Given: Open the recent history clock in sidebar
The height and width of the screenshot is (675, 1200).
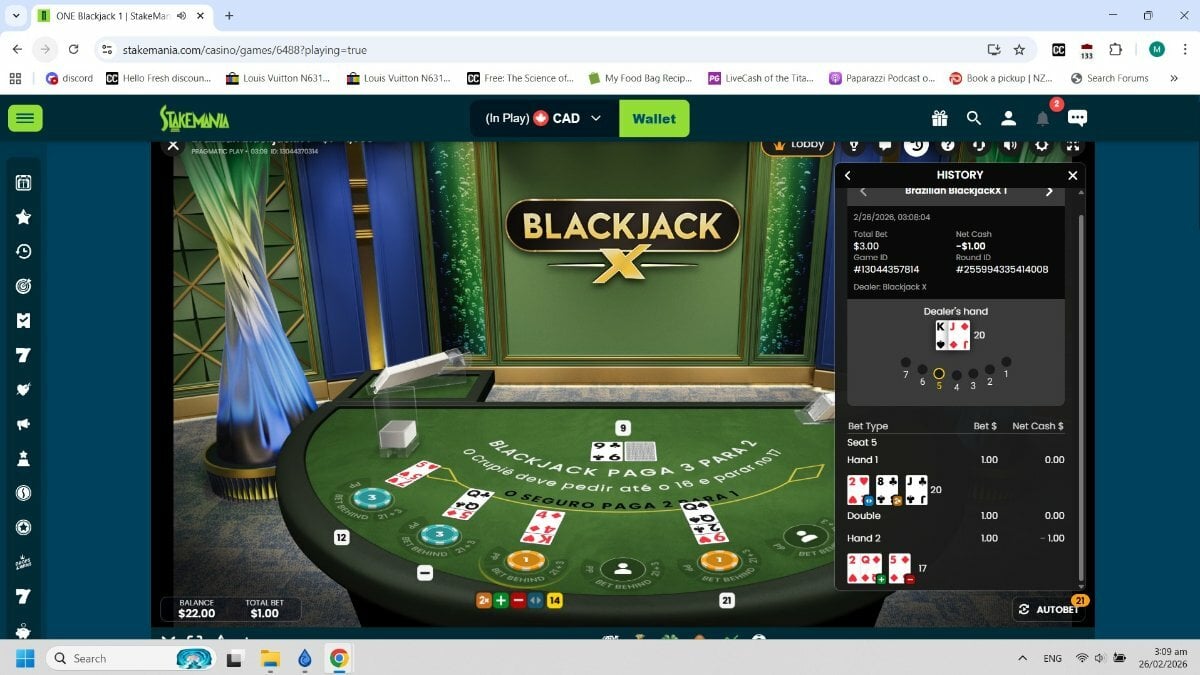Looking at the screenshot, I should 24,252.
